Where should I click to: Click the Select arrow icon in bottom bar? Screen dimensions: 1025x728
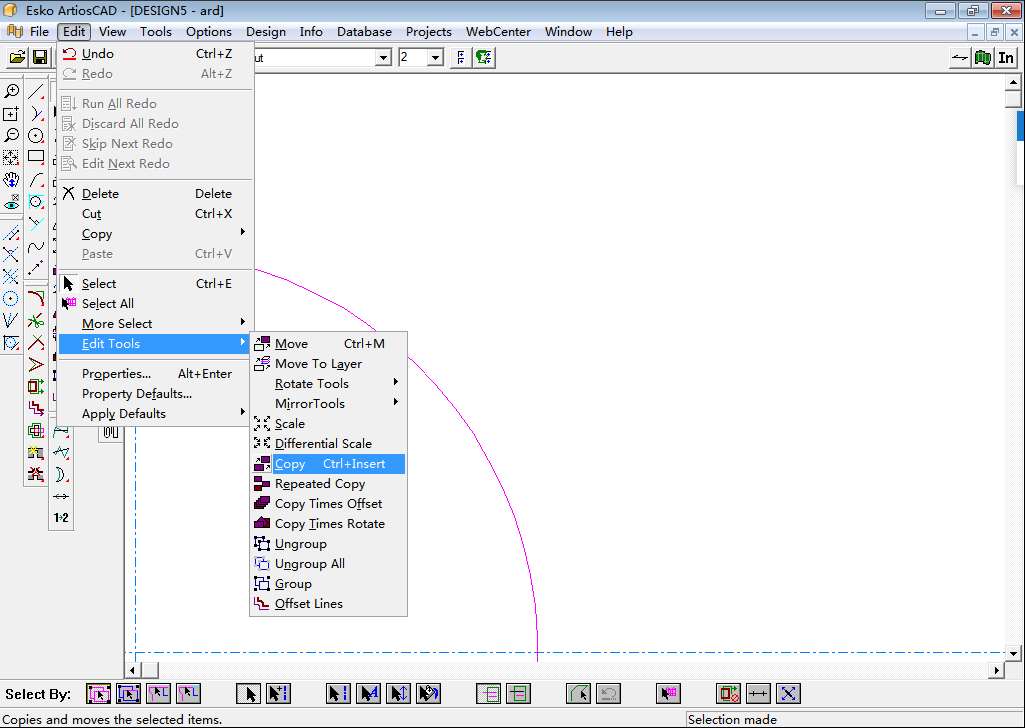tap(249, 693)
